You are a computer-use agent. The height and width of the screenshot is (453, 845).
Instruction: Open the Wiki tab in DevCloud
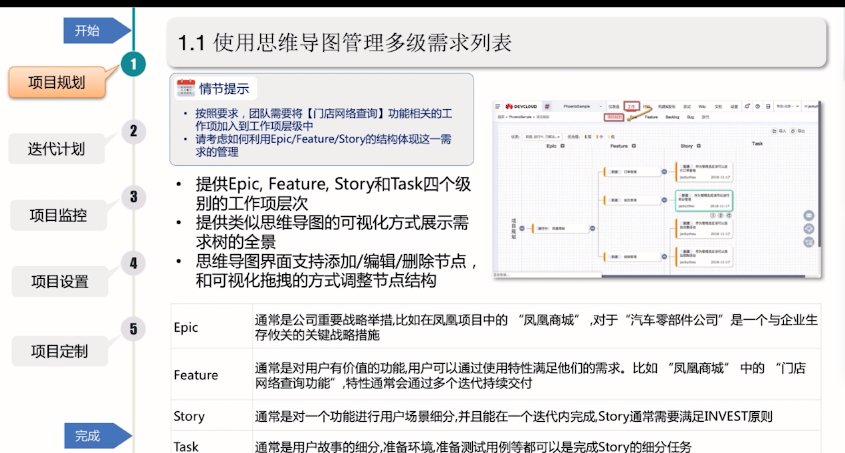coord(702,107)
